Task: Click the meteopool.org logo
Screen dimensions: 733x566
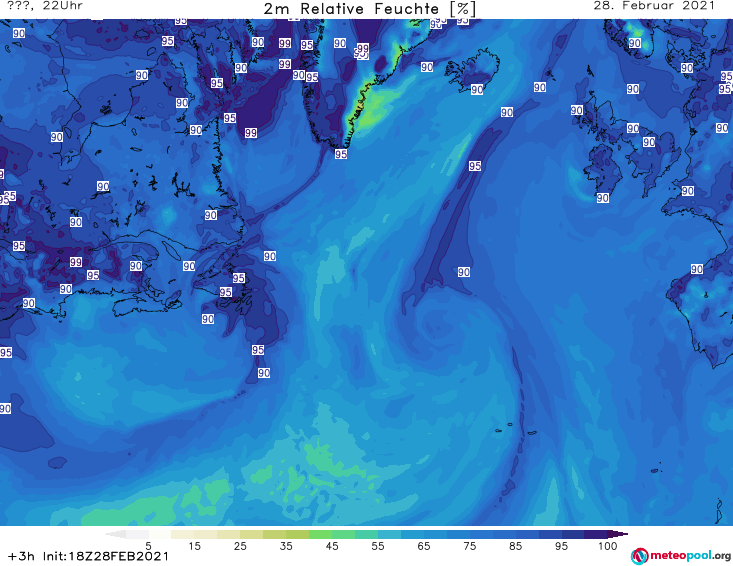Action: point(681,556)
